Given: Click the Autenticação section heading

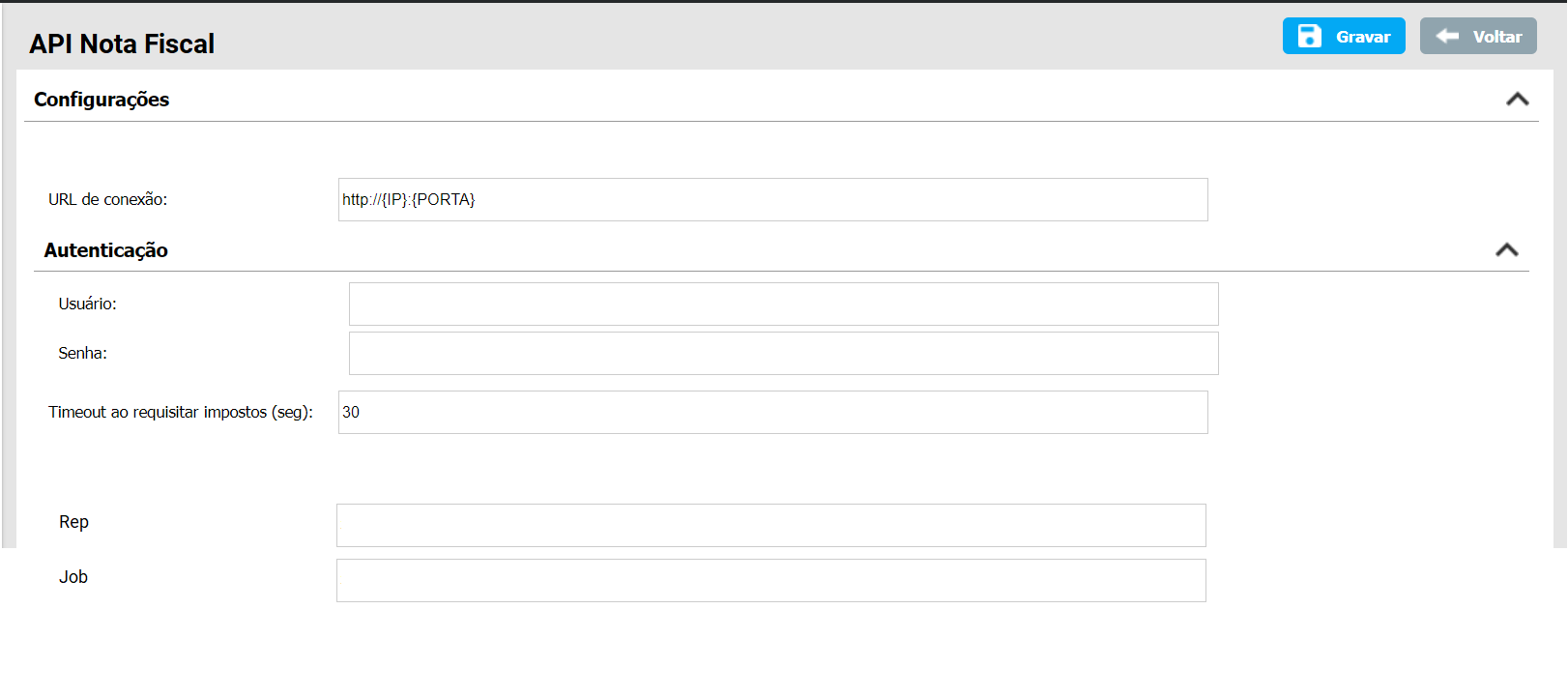Looking at the screenshot, I should coord(106,250).
